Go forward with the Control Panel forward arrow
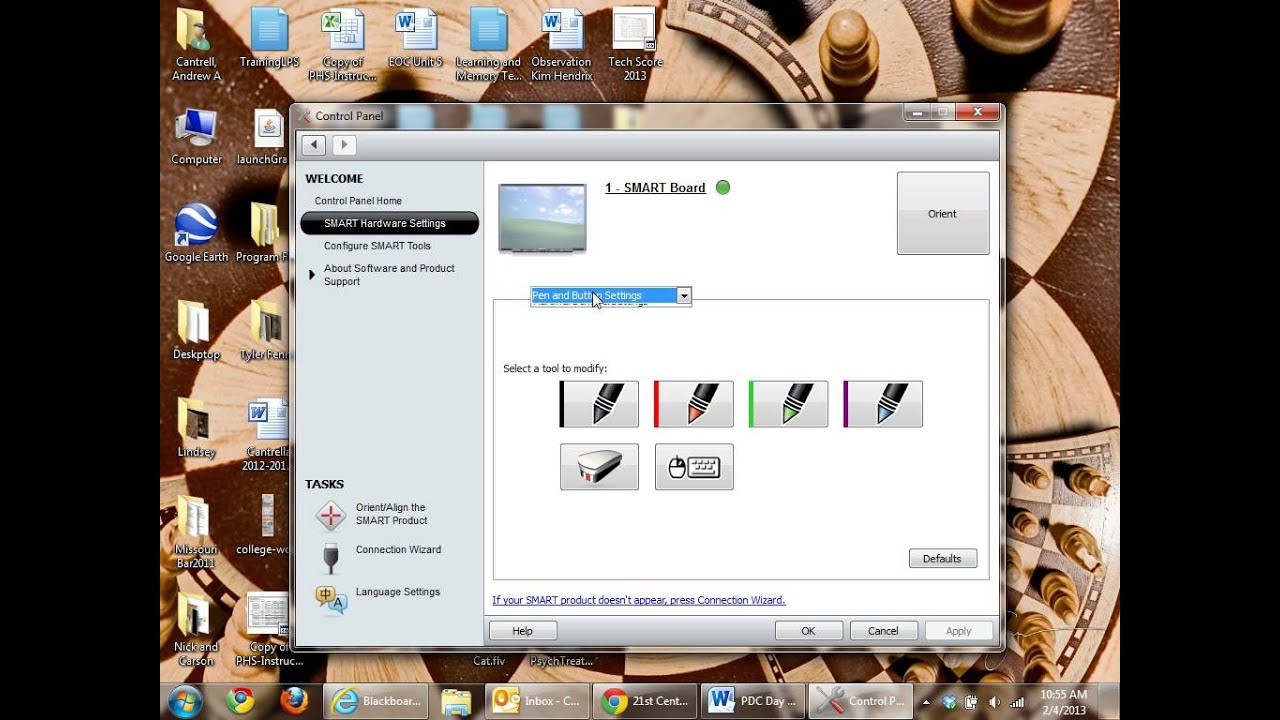1280x720 pixels. [343, 145]
